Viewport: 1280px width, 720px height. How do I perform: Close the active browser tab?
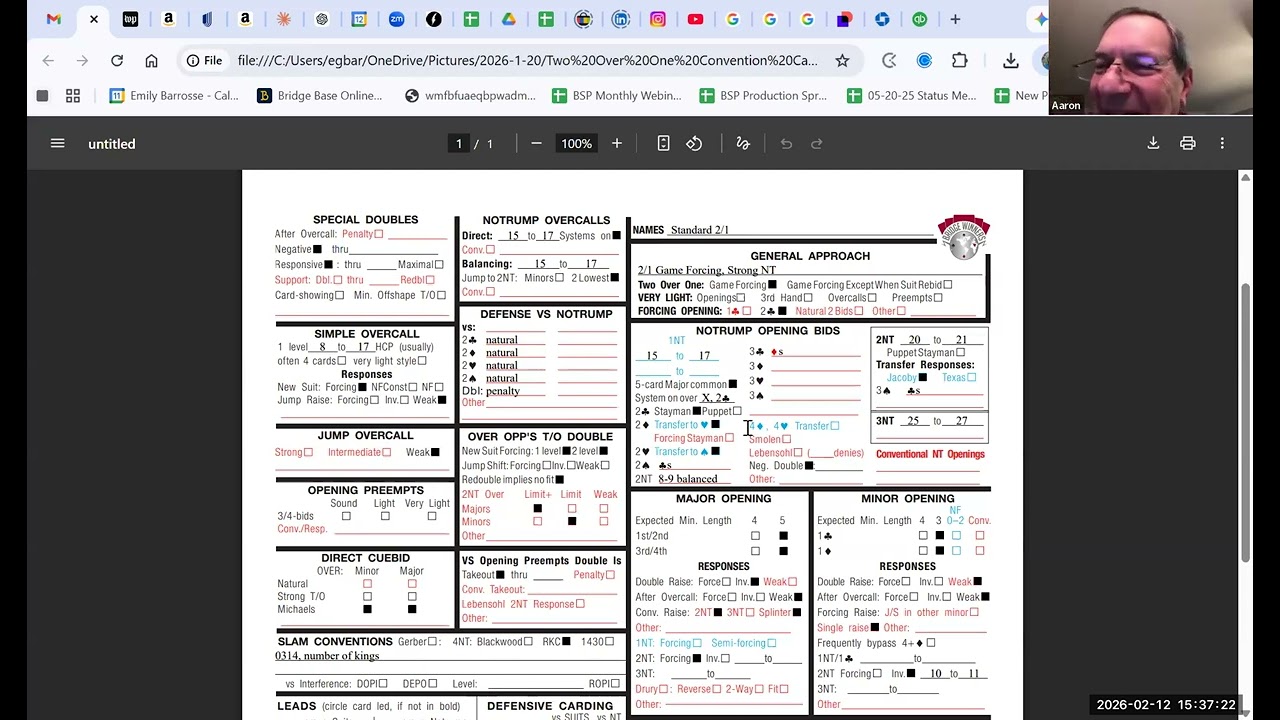(x=94, y=19)
